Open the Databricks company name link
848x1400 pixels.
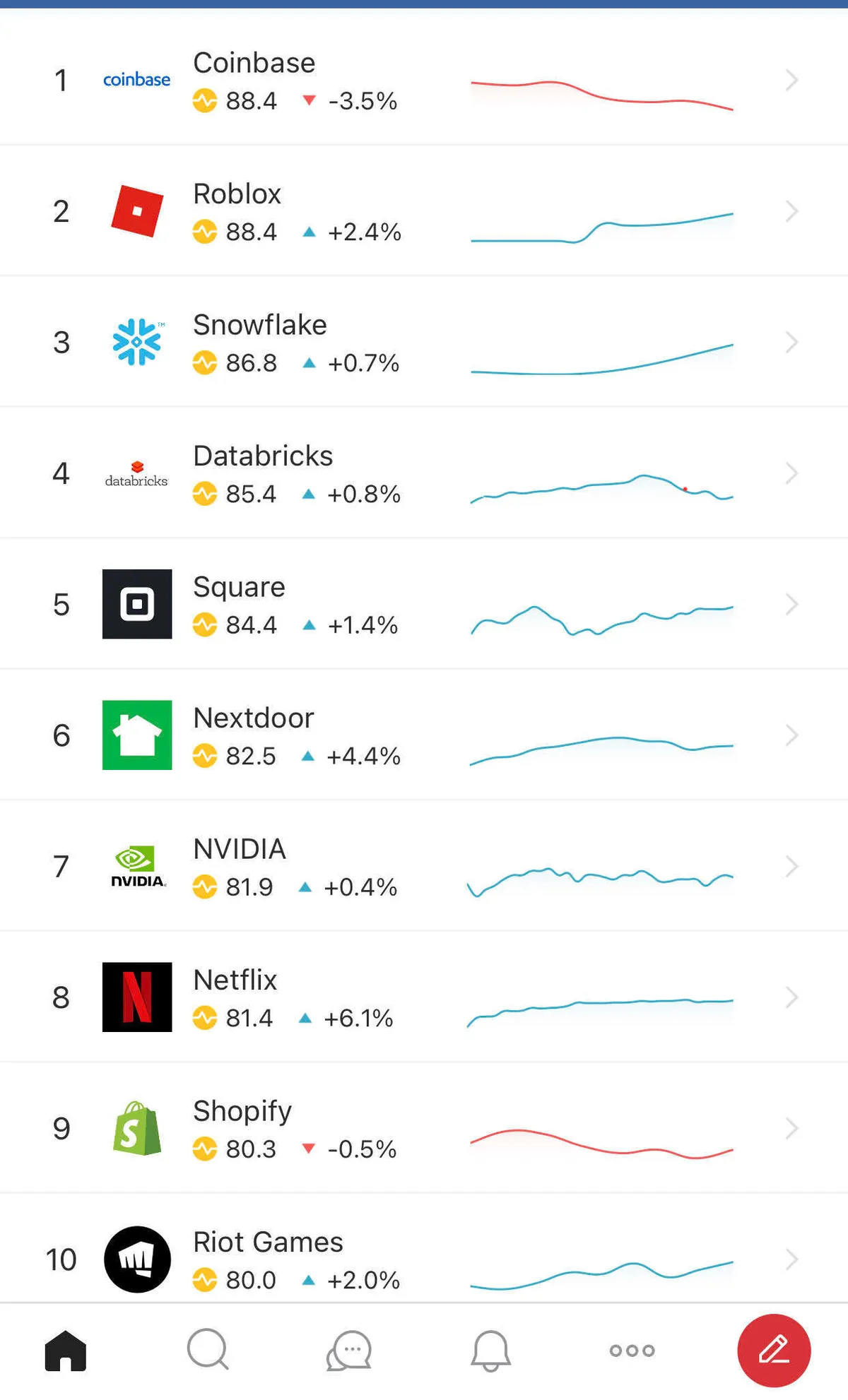point(263,456)
